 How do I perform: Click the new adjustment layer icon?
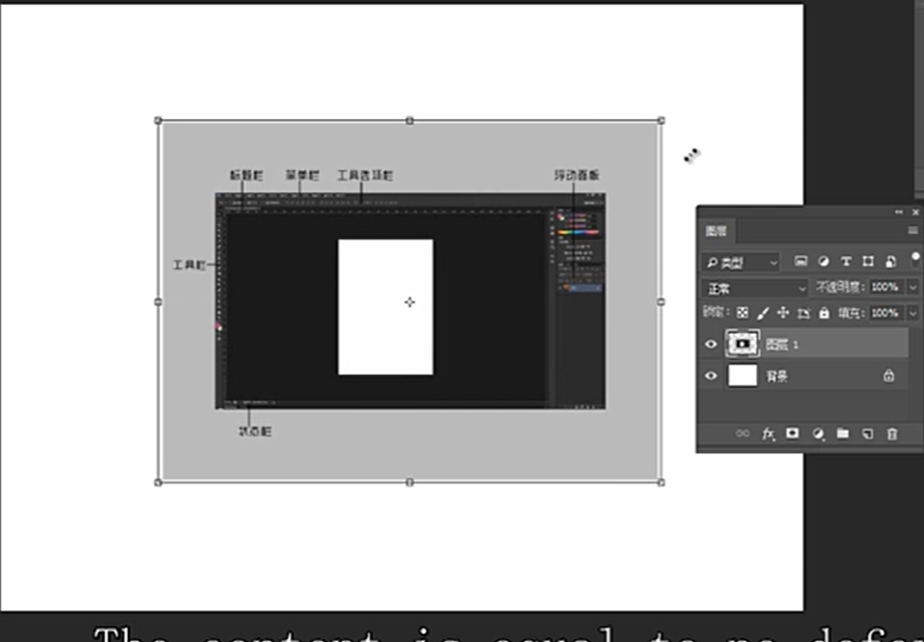816,433
